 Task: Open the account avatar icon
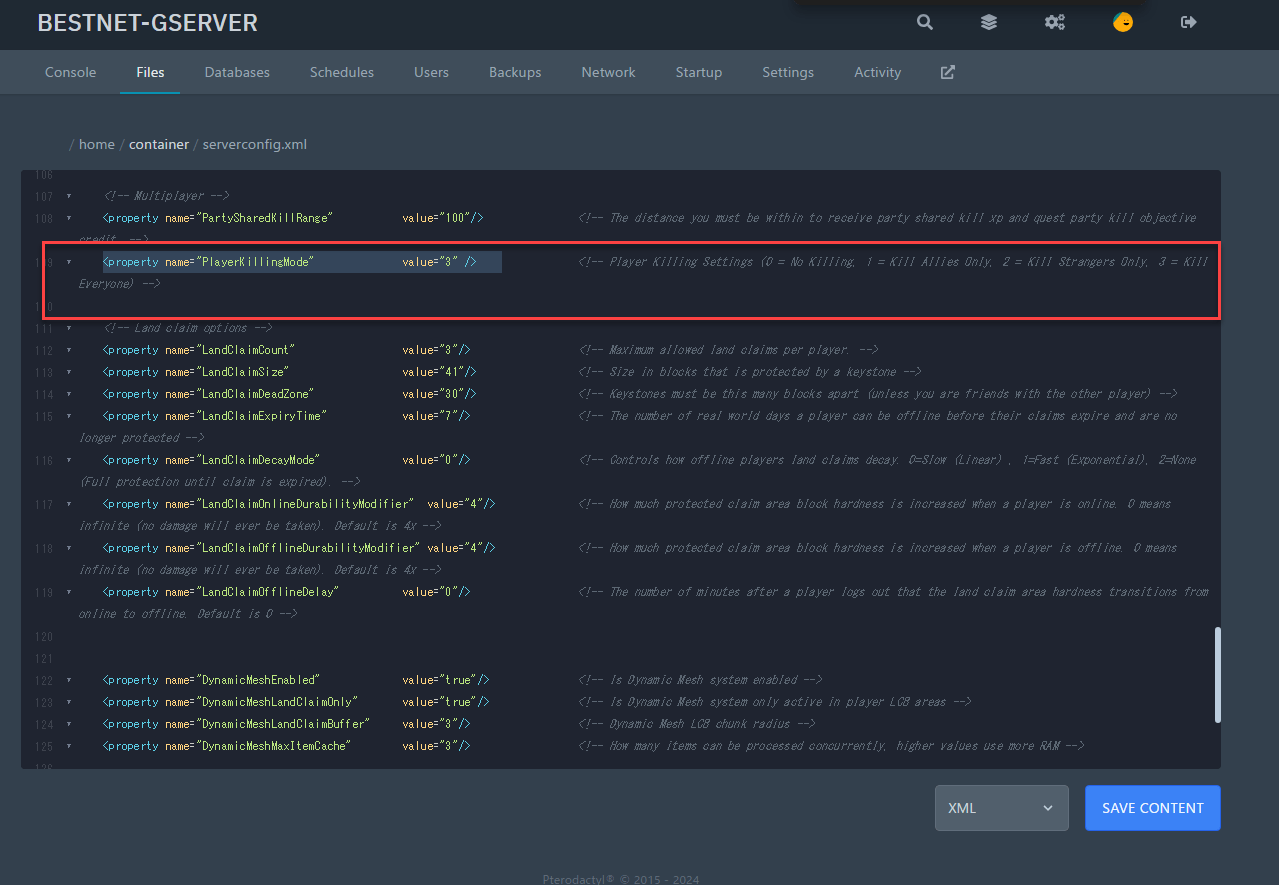click(x=1123, y=22)
